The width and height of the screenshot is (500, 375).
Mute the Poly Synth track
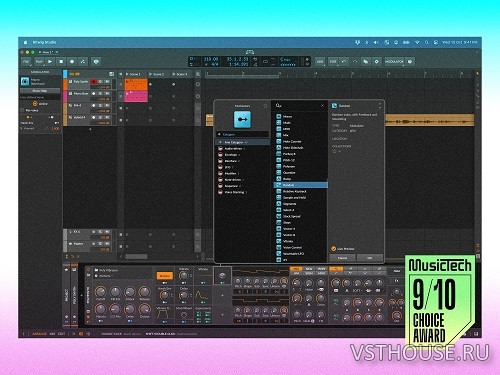tap(107, 82)
